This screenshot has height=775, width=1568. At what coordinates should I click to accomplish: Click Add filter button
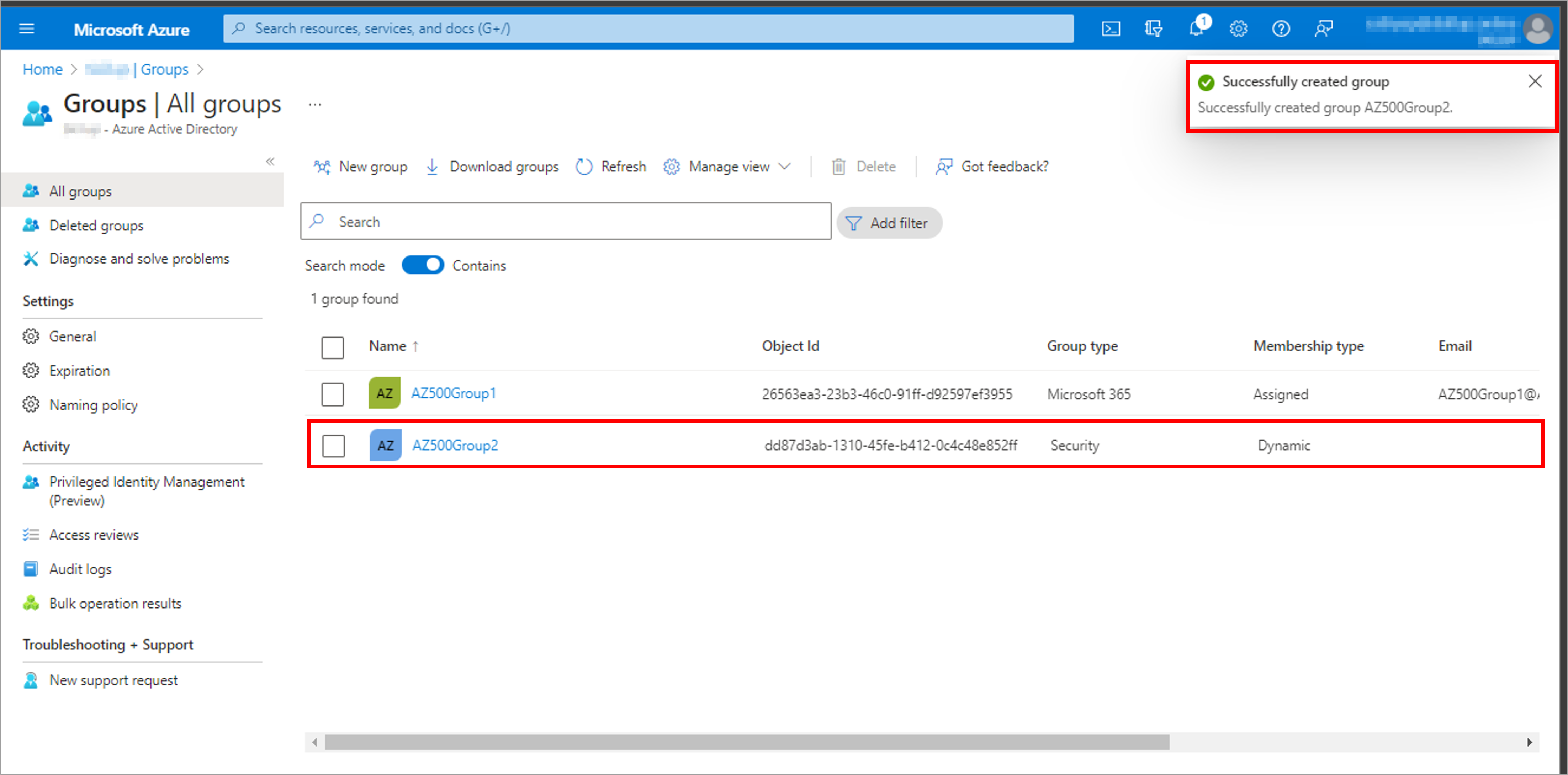click(x=889, y=223)
